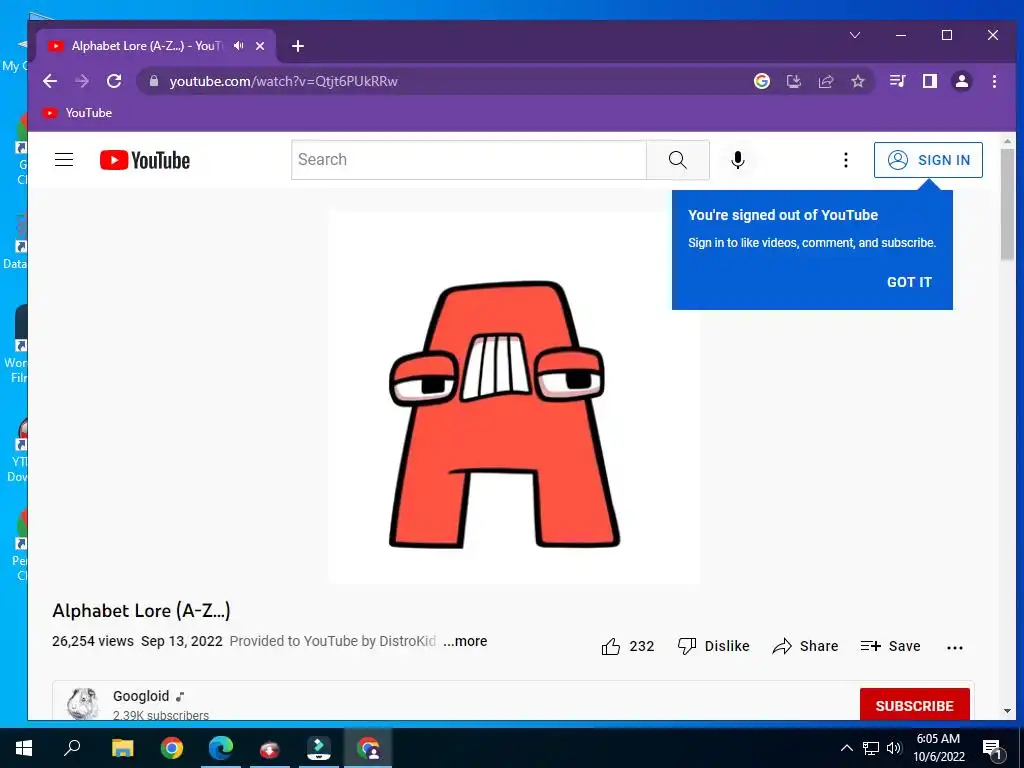Reload the YouTube page
1024x768 pixels.
114,81
